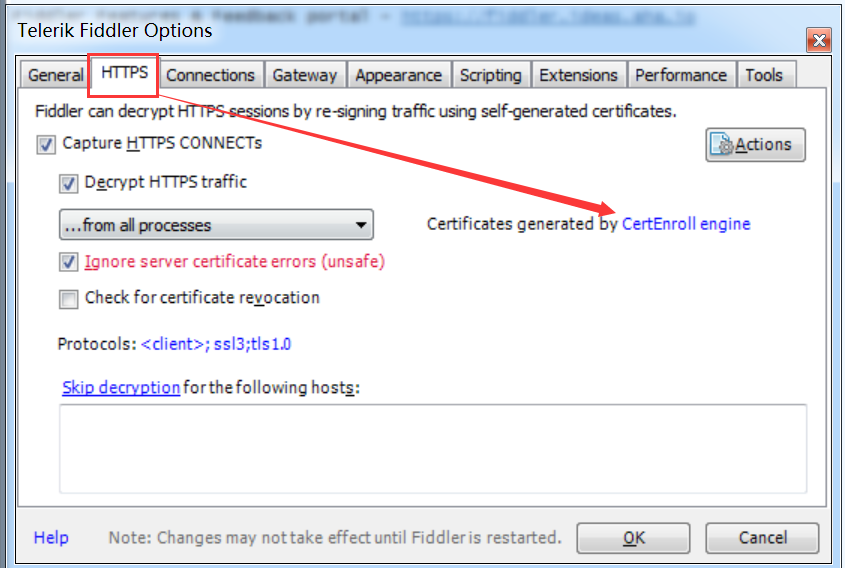
Task: Toggle Capture HTTPS CONNECTs checkbox
Action: click(46, 144)
